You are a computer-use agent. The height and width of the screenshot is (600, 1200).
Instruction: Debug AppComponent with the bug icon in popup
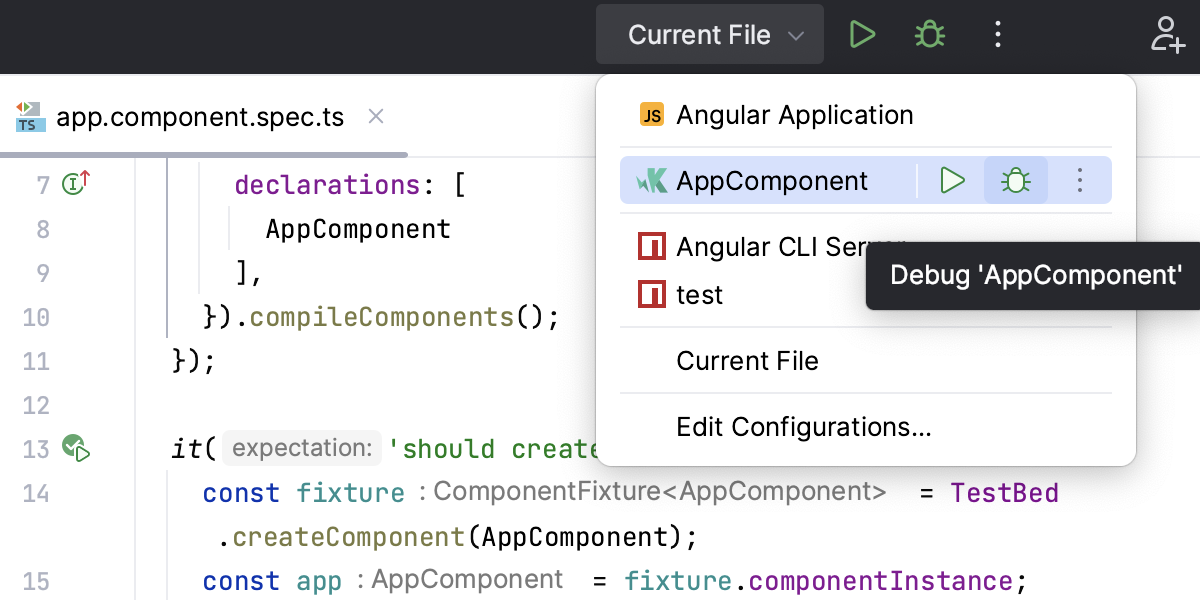coord(1015,181)
